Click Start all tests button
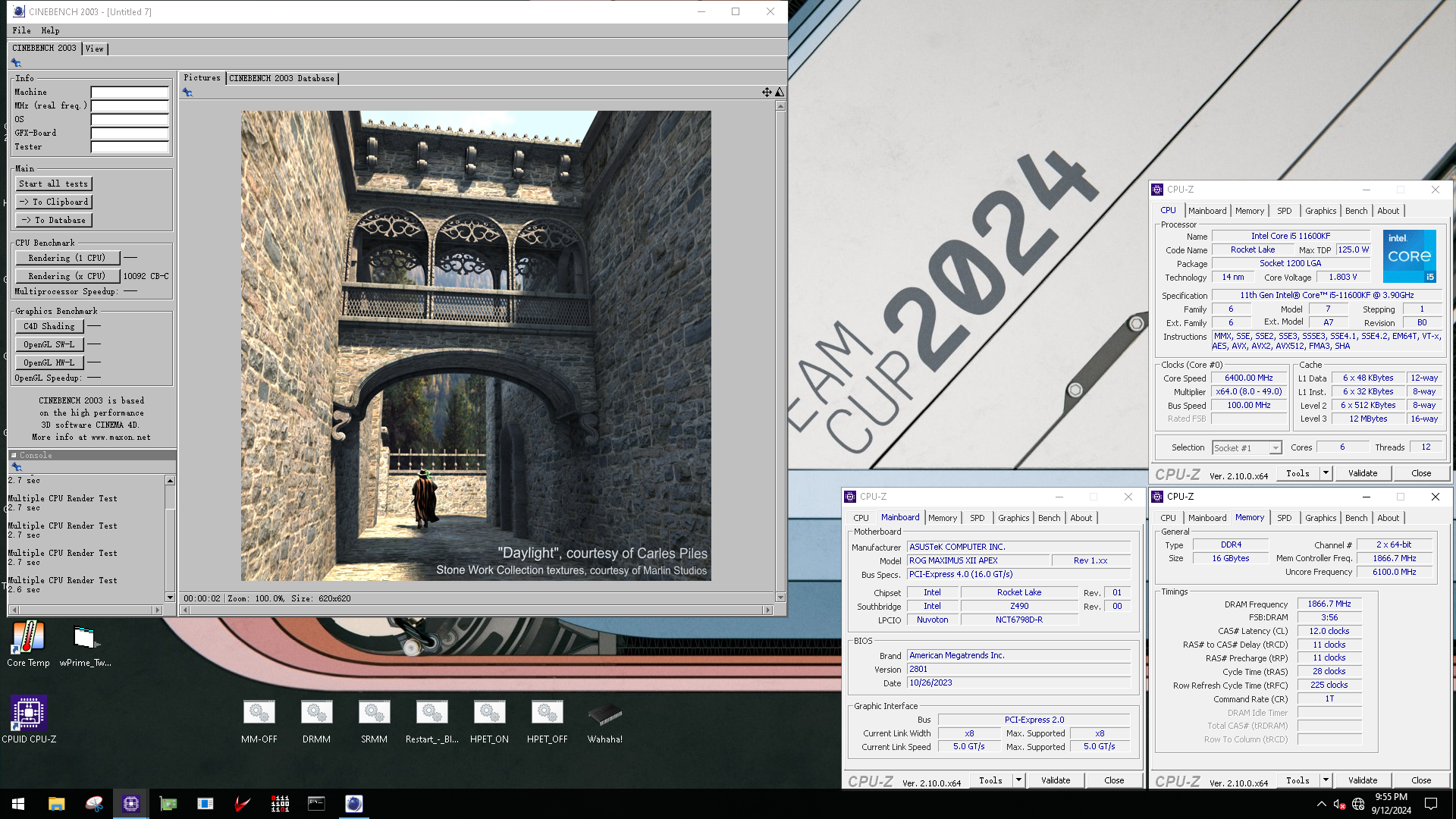 pos(54,184)
